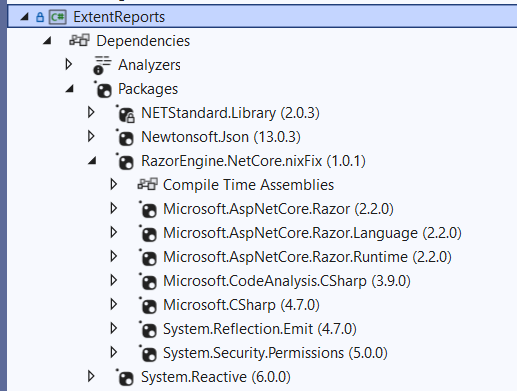
Task: Select System.Security.Permissions (5.0.0)
Action: pos(275,353)
